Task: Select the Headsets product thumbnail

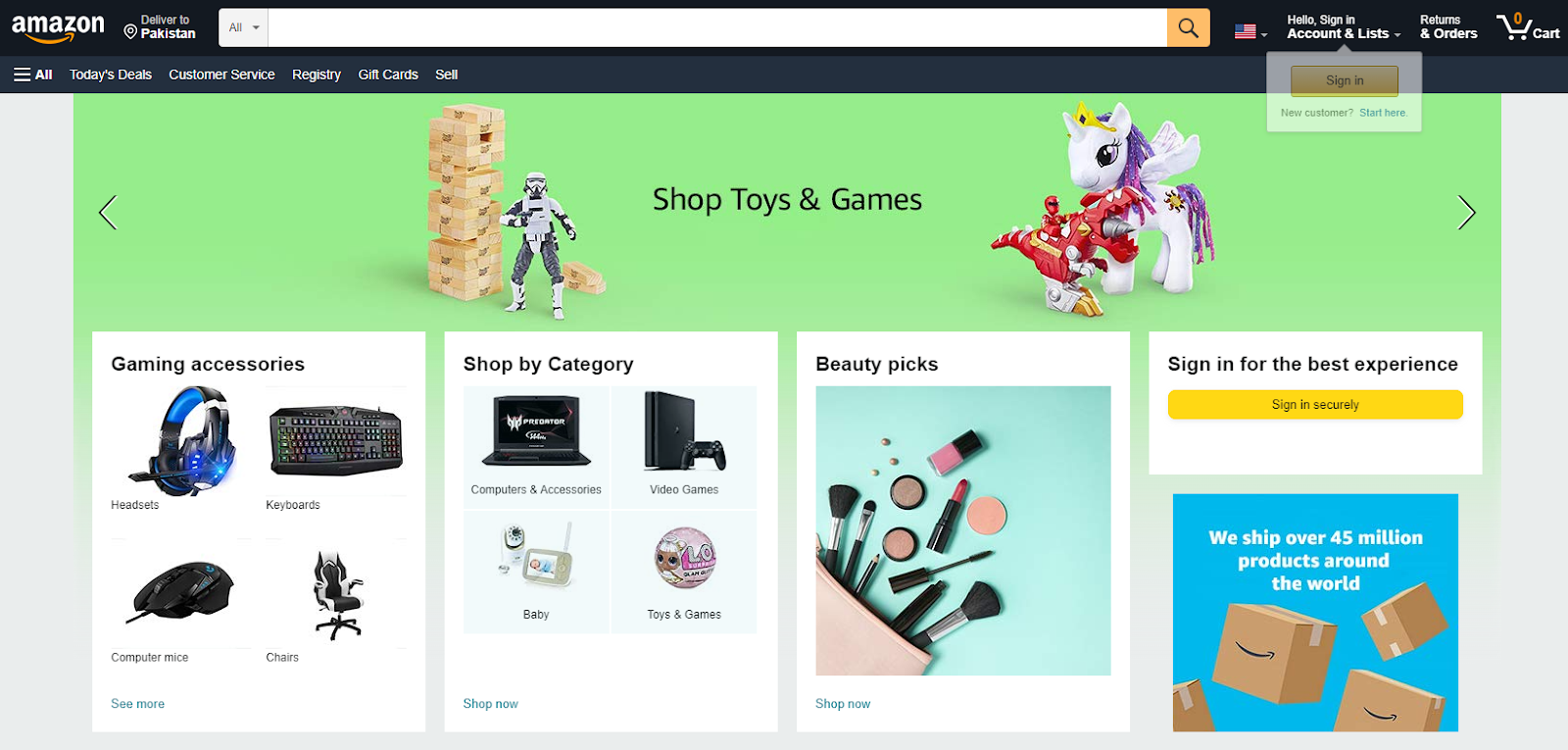Action: click(x=180, y=447)
